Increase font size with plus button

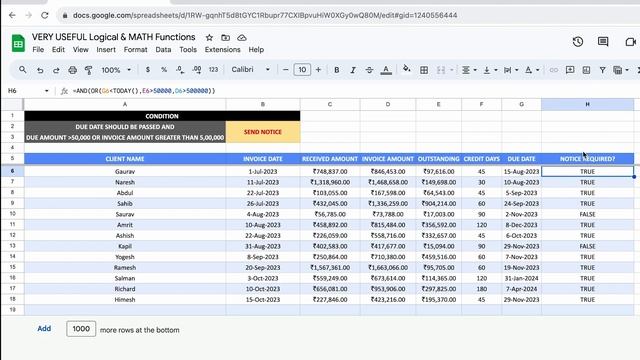pos(318,70)
